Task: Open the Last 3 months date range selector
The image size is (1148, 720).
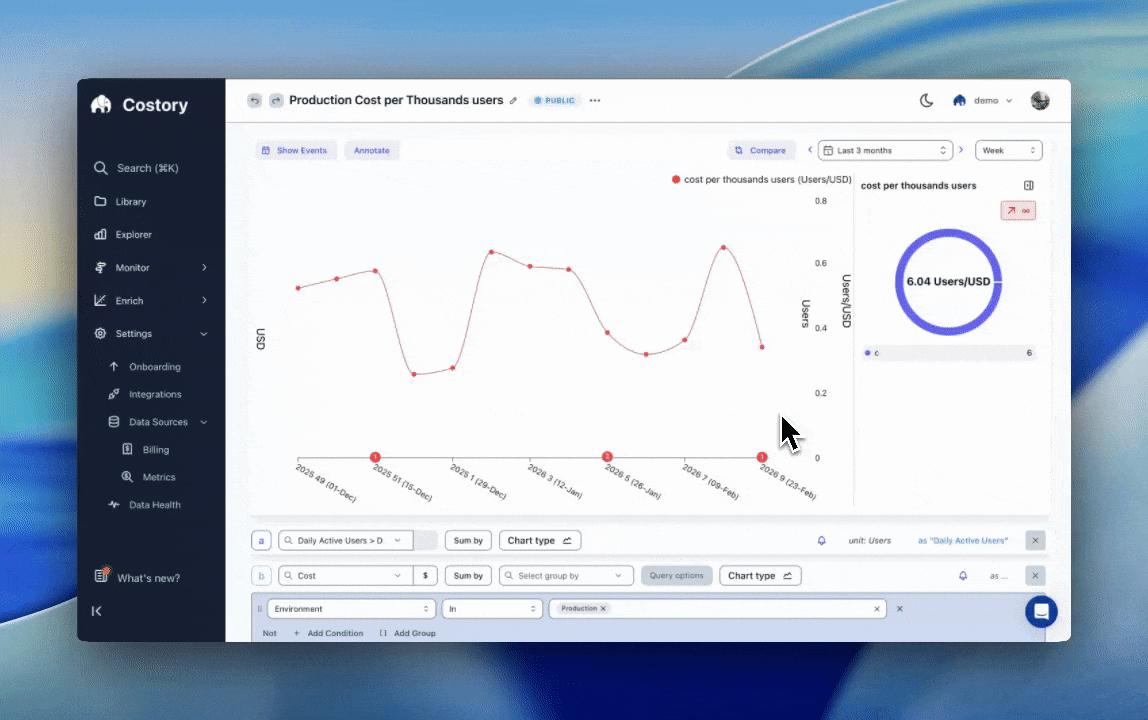Action: pyautogui.click(x=884, y=150)
